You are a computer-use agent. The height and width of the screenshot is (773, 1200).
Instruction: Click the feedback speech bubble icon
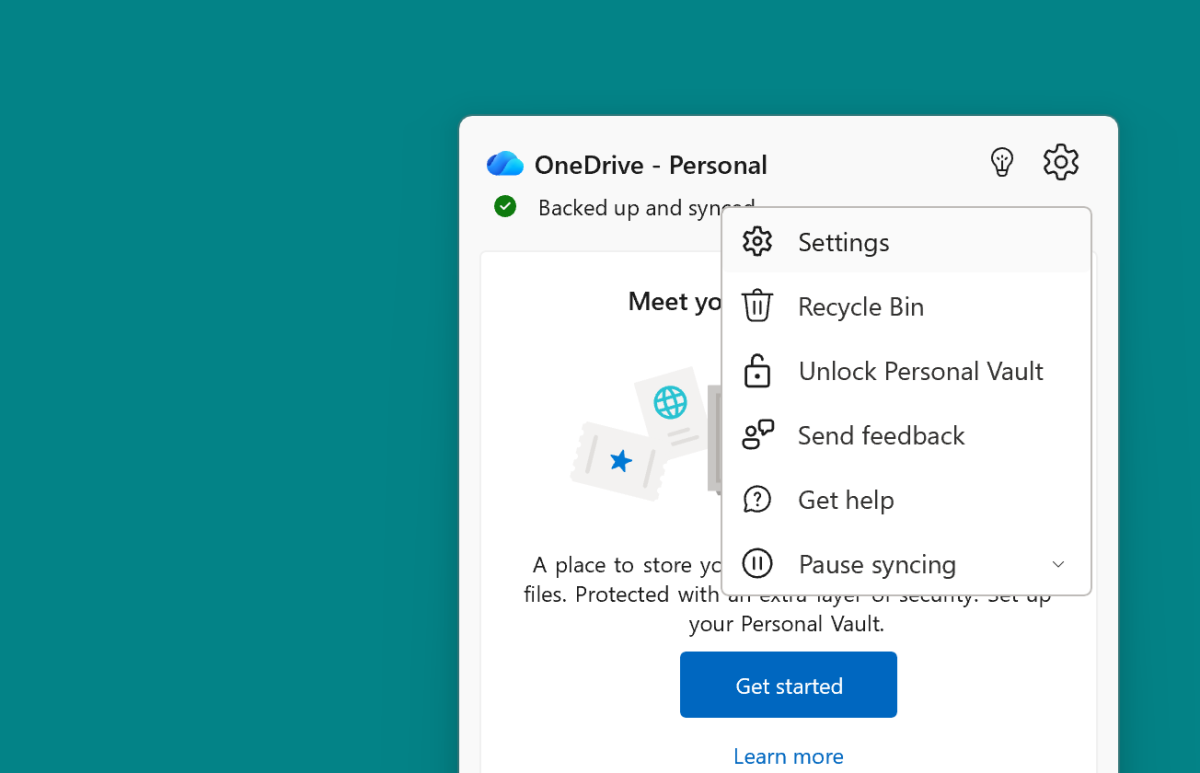pos(758,435)
